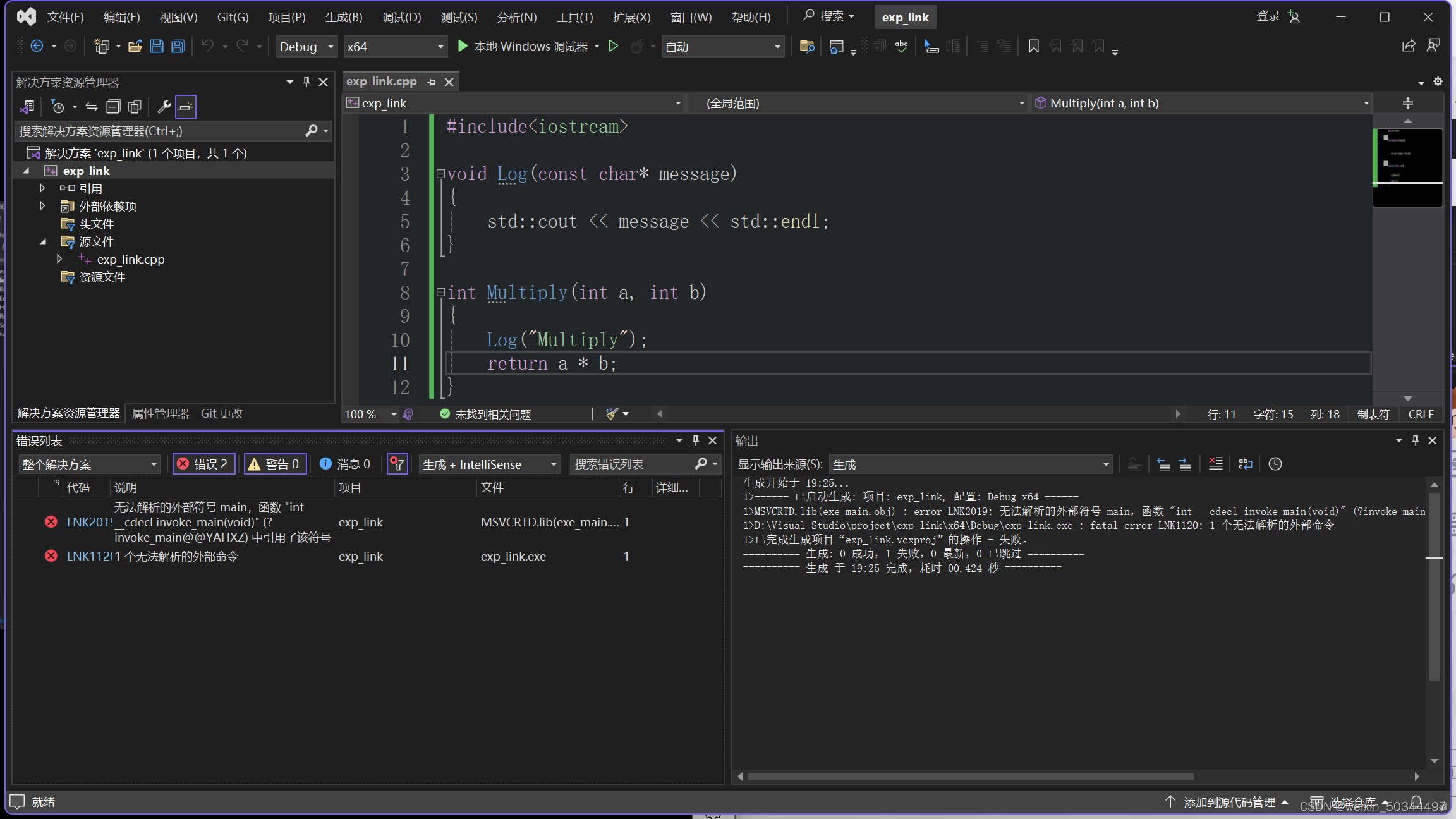This screenshot has width=1456, height=819.
Task: Open the Debug (调试) menu
Action: (x=401, y=17)
